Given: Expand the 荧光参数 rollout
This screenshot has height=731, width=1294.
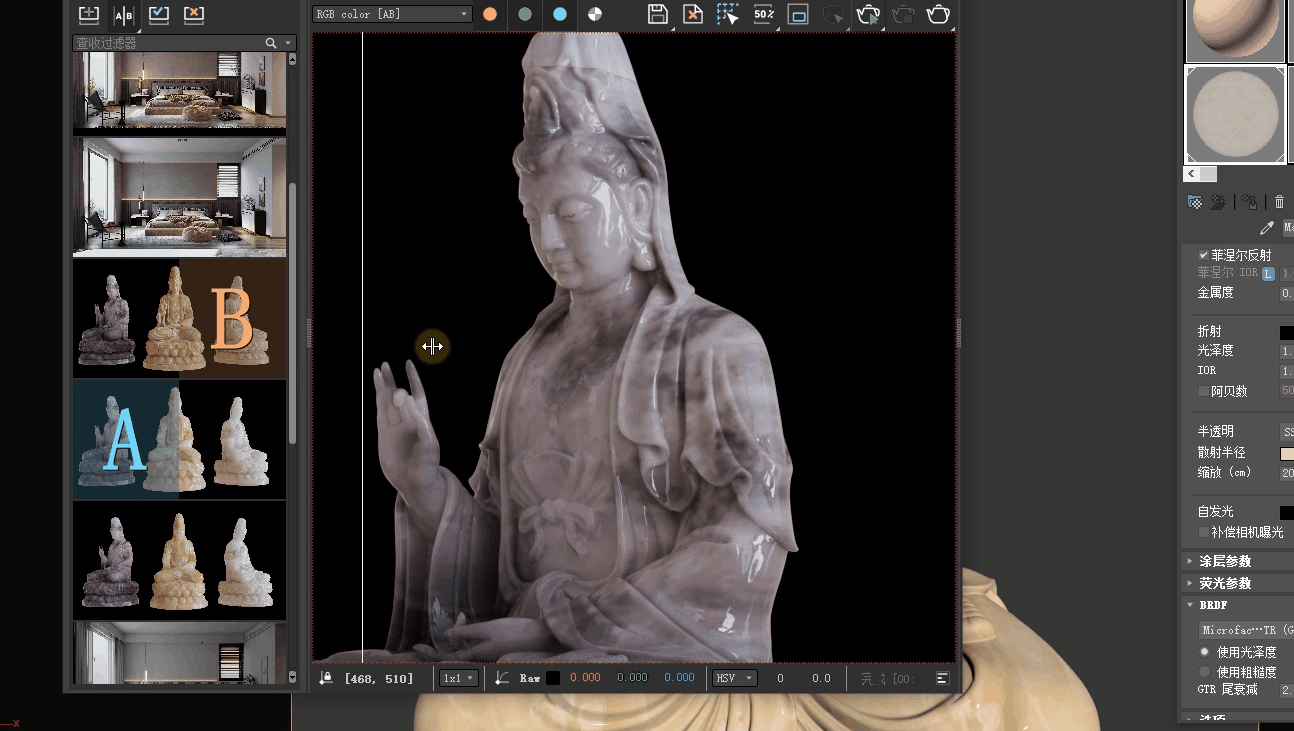Looking at the screenshot, I should pos(1225,583).
